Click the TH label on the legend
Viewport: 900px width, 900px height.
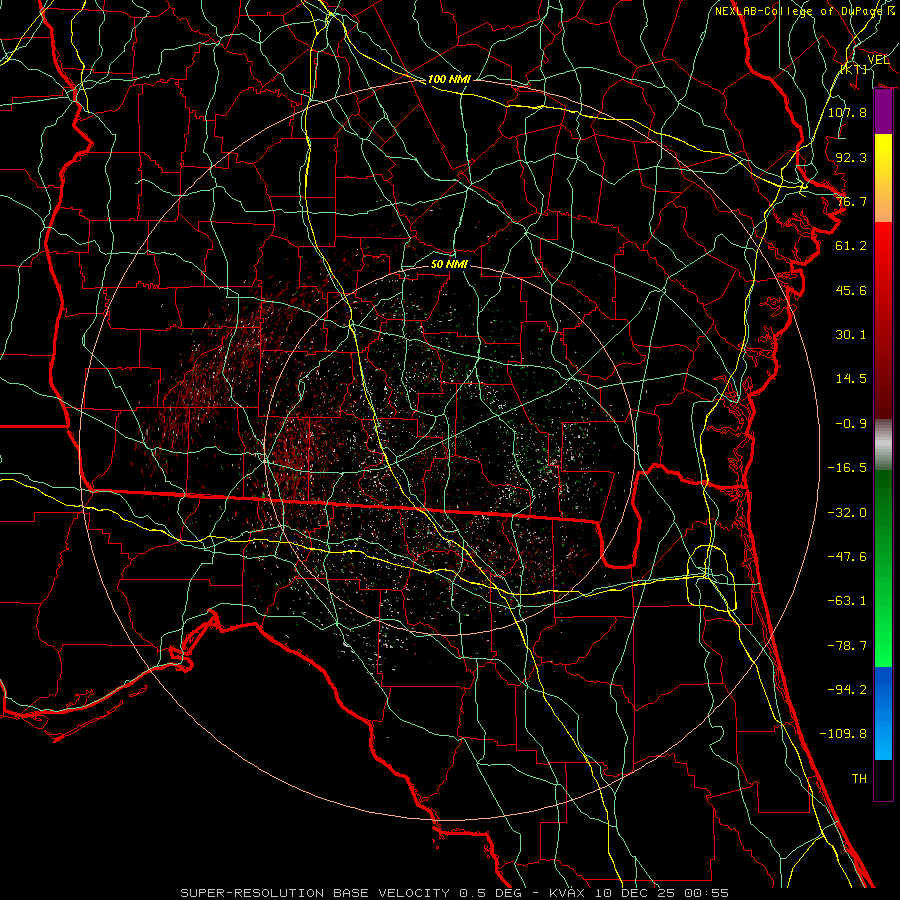(859, 779)
